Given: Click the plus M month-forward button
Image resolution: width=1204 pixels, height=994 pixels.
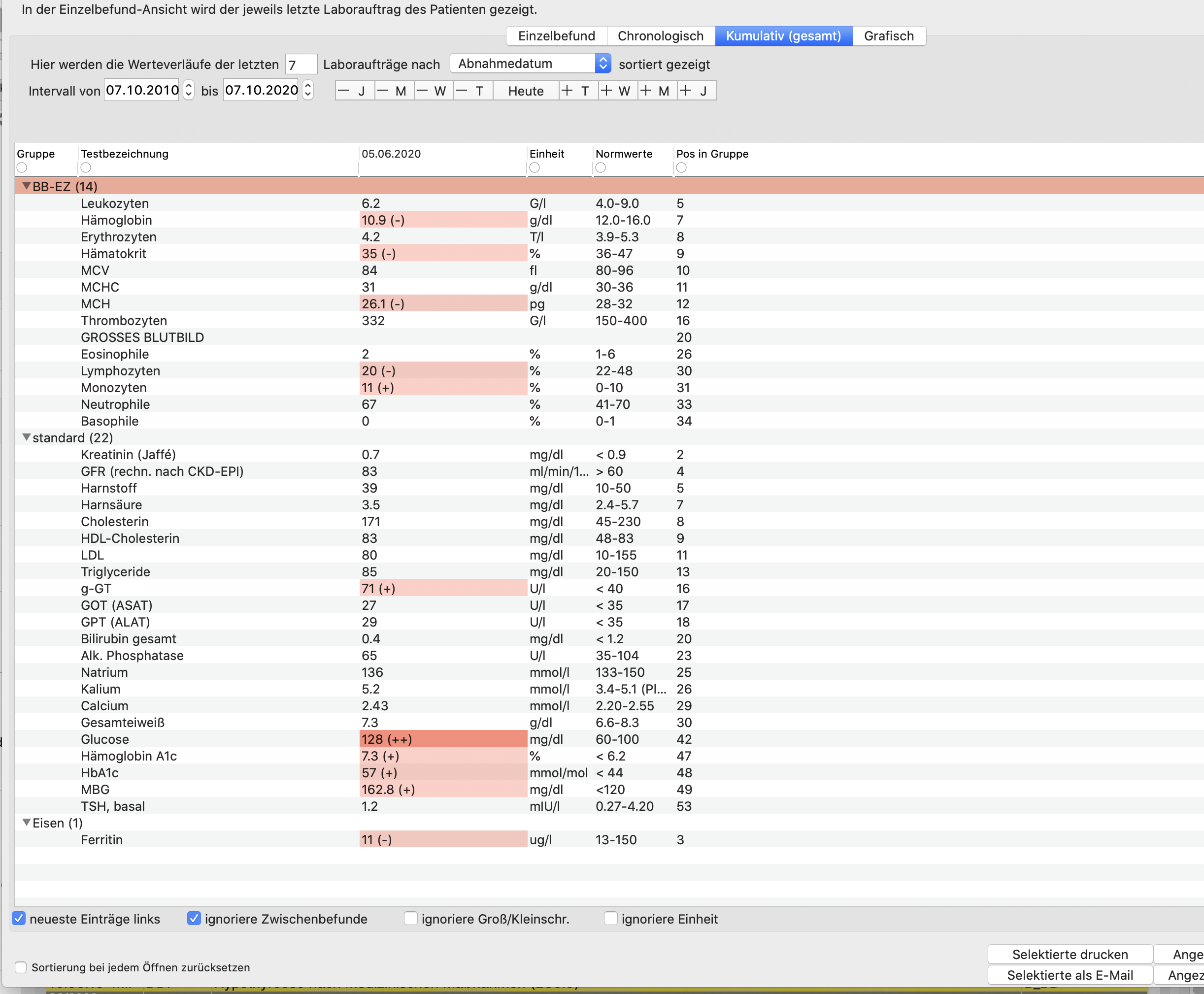Looking at the screenshot, I should tap(657, 91).
